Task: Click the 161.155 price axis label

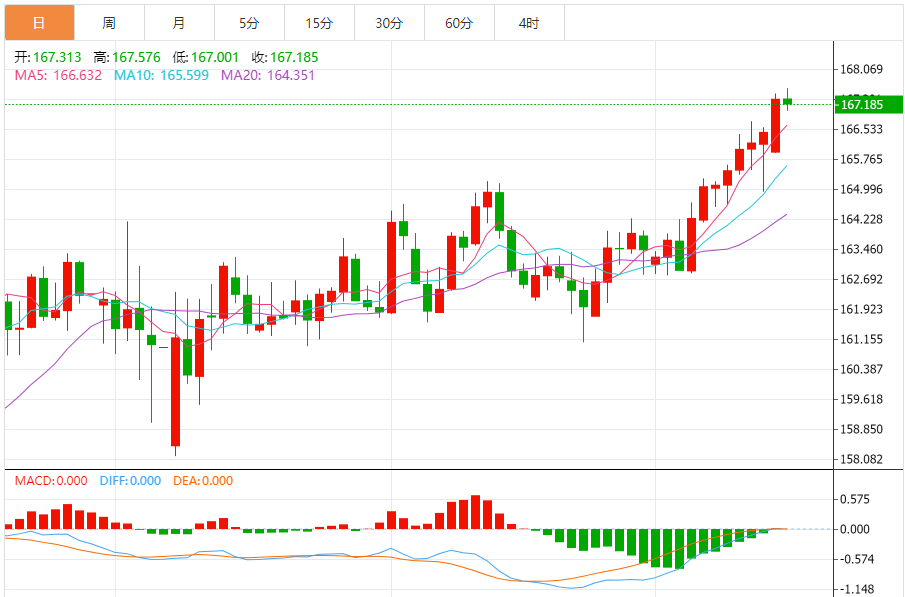Action: click(x=861, y=339)
